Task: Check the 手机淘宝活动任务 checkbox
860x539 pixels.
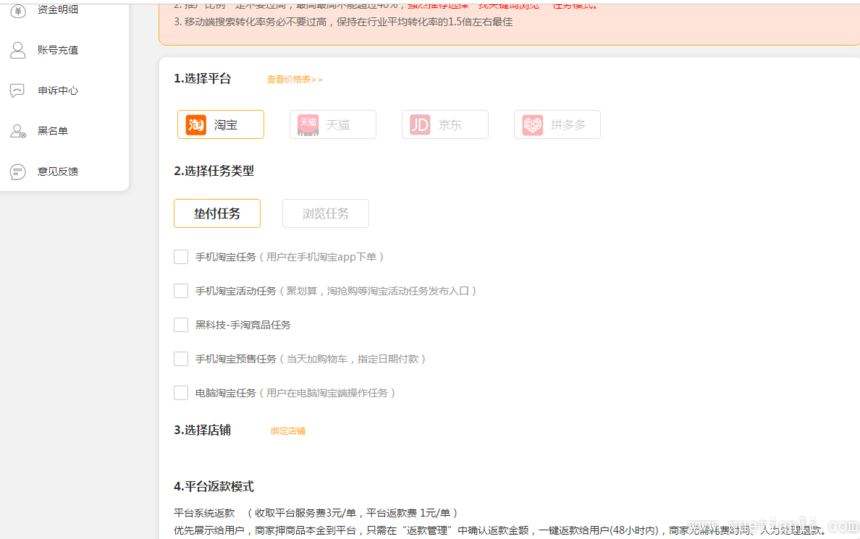Action: click(x=181, y=291)
